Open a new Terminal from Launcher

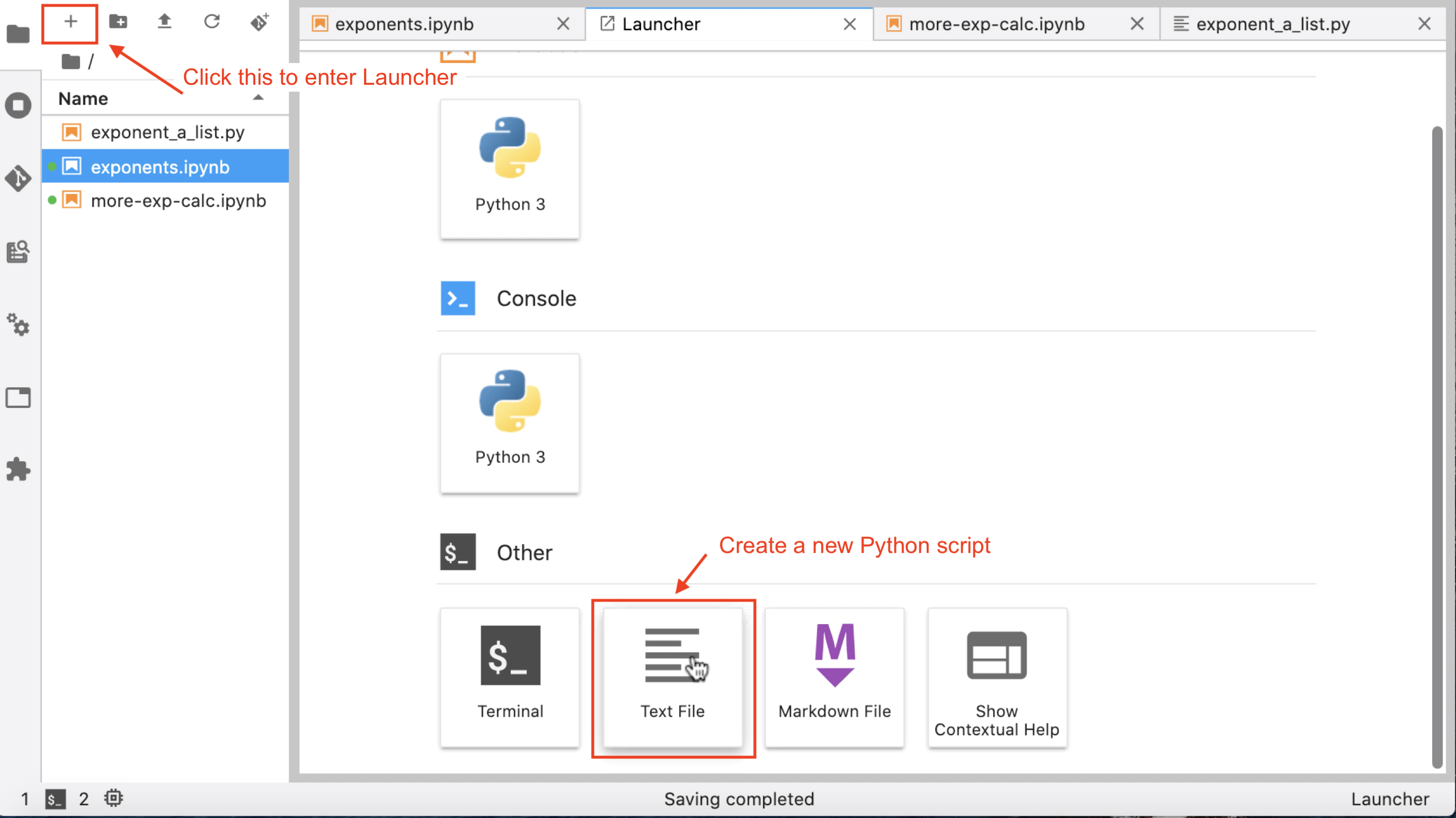pos(510,677)
